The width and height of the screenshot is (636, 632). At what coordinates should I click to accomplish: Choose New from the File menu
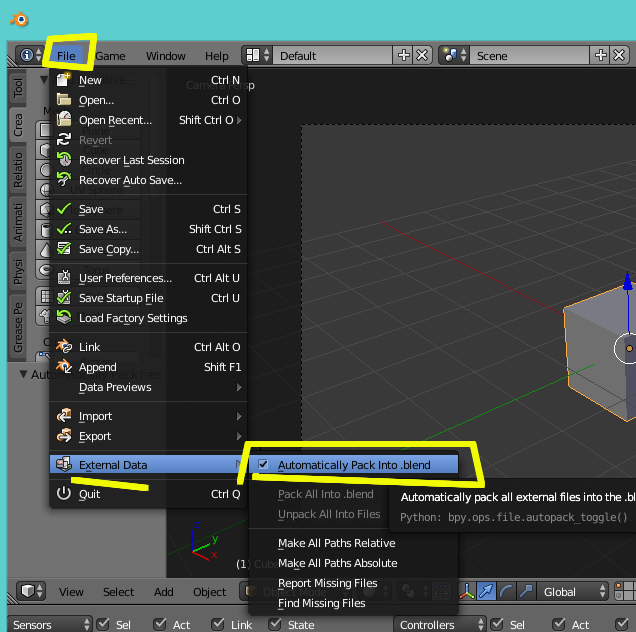[148, 80]
